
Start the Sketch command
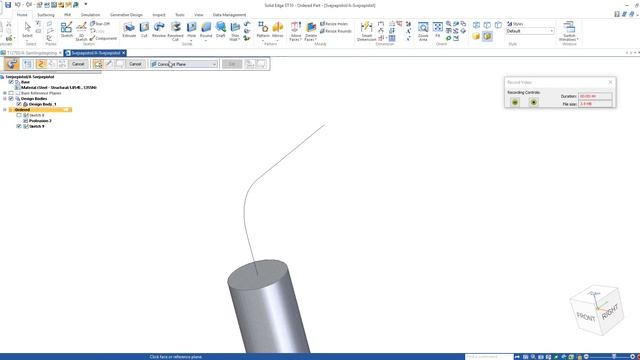click(66, 30)
